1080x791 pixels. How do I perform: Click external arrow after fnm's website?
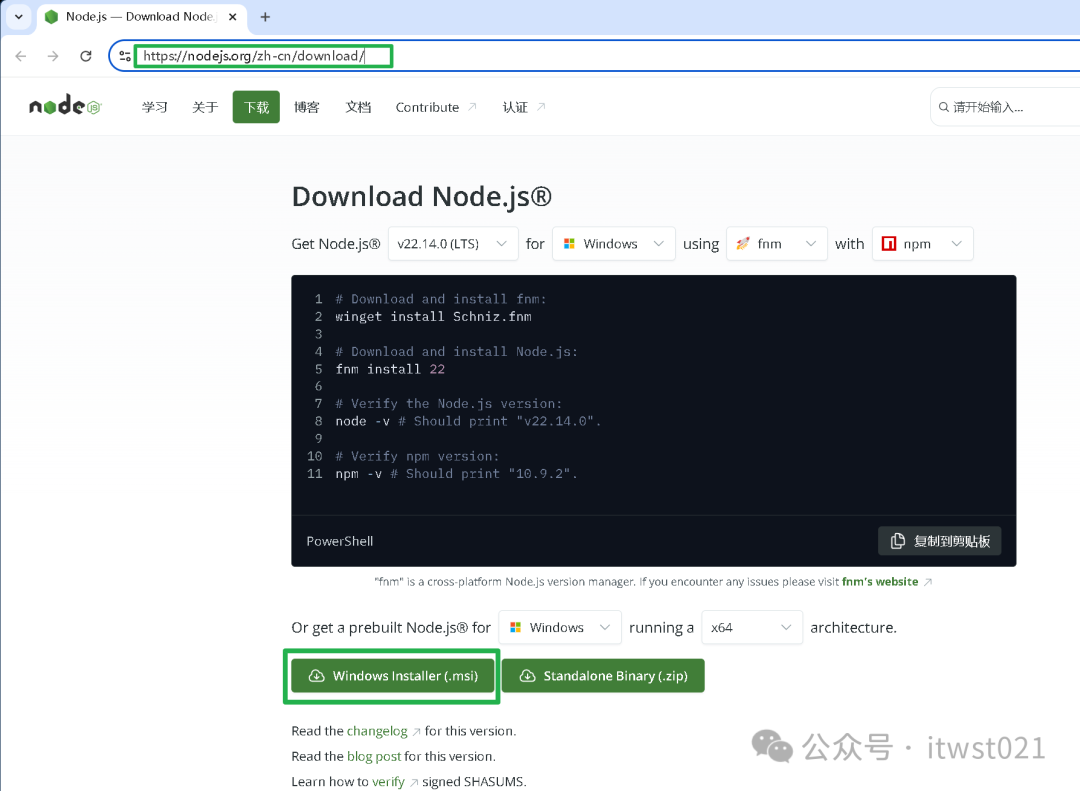coord(928,582)
